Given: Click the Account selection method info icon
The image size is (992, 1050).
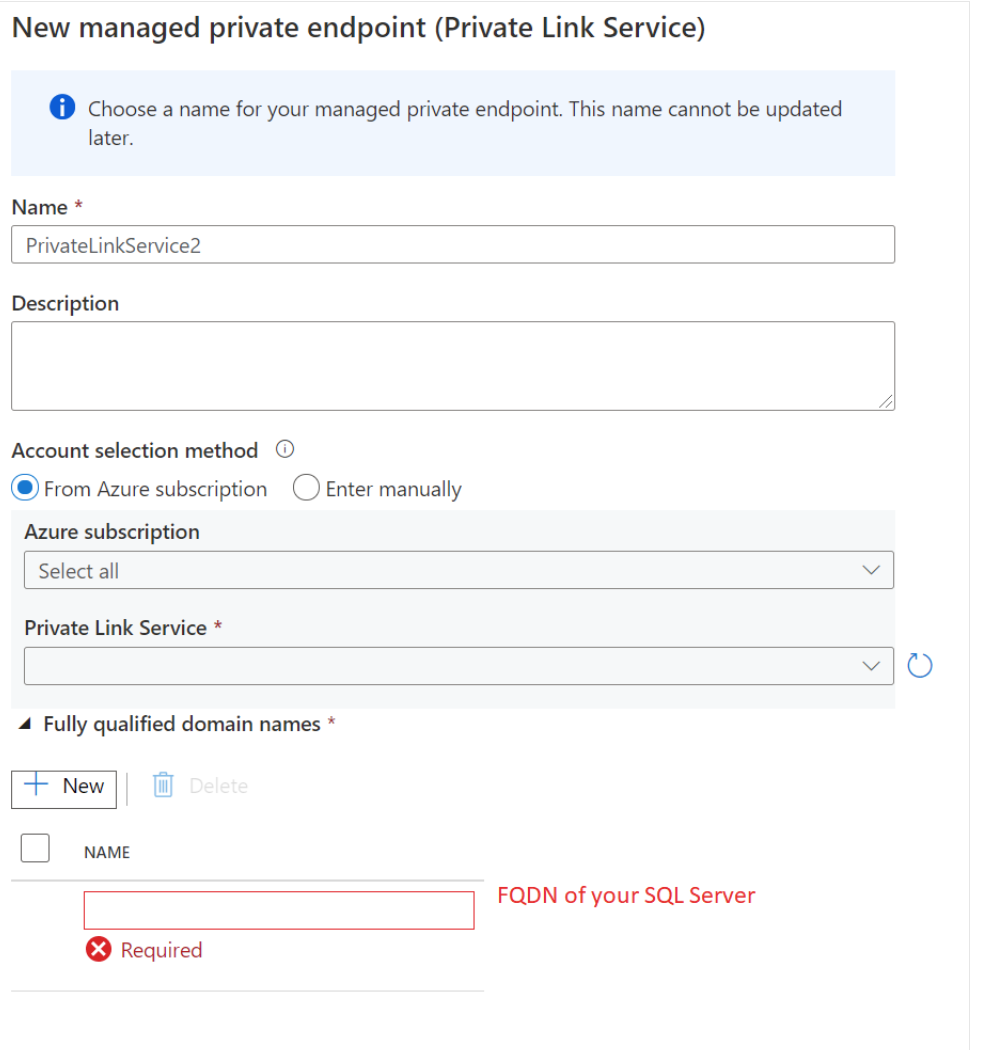Looking at the screenshot, I should (x=285, y=449).
